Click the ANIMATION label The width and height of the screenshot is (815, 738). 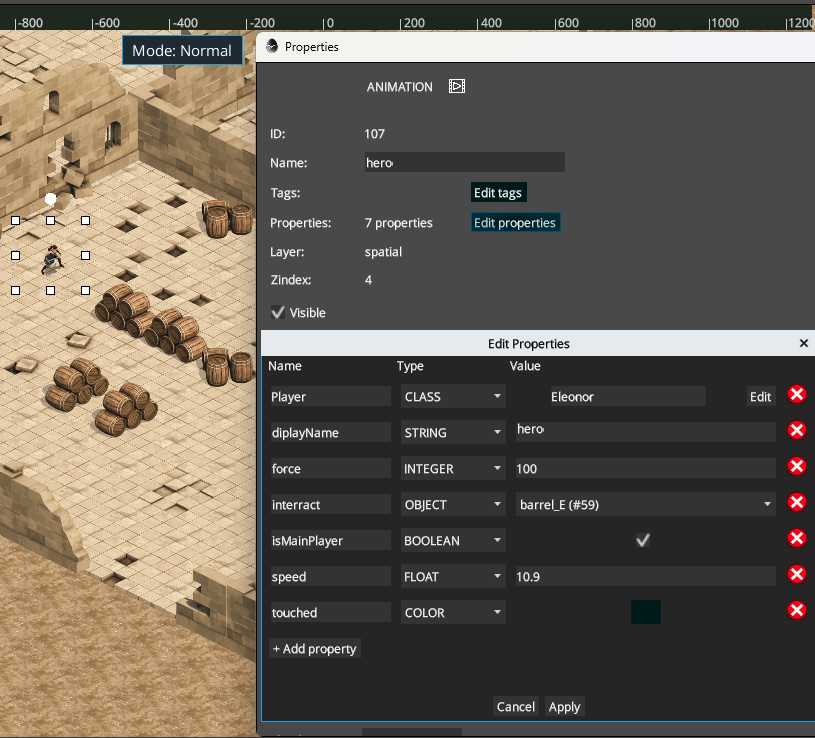(x=399, y=87)
